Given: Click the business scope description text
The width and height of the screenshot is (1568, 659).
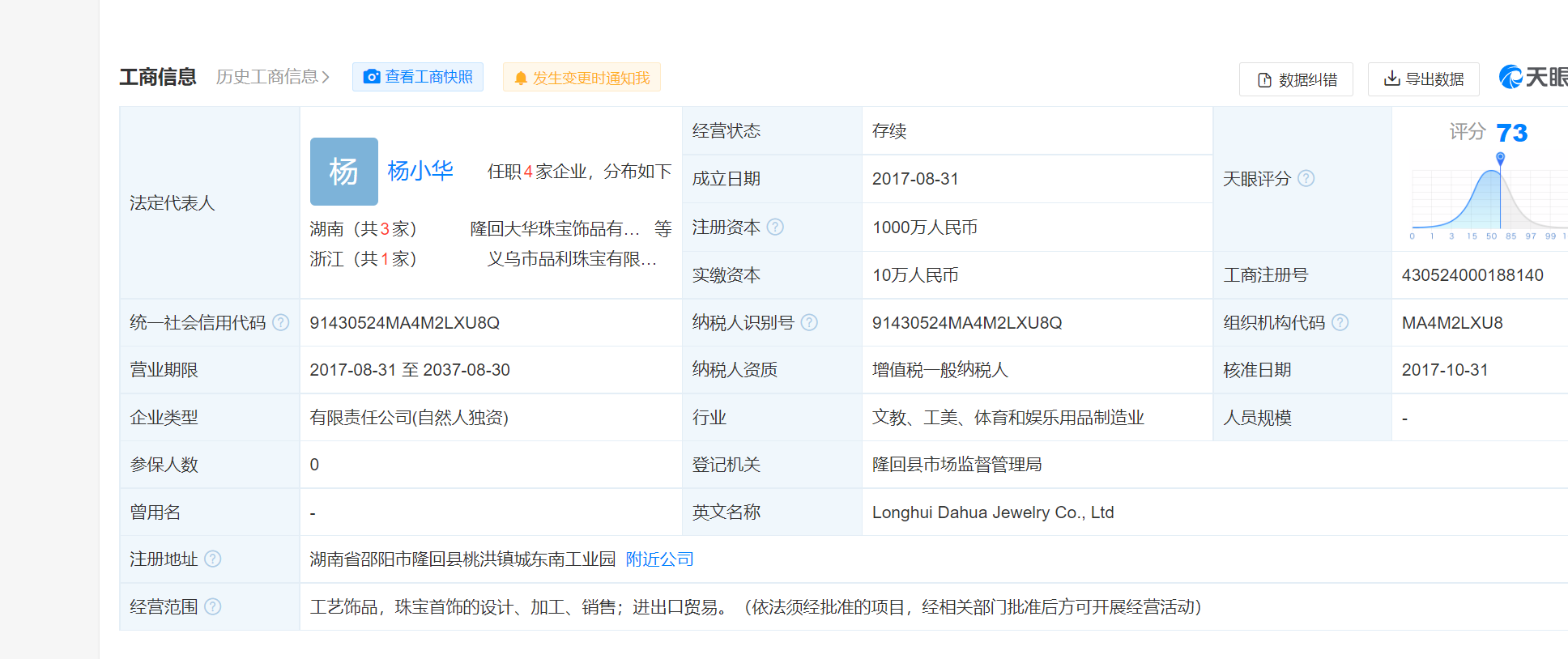Looking at the screenshot, I should 756,607.
